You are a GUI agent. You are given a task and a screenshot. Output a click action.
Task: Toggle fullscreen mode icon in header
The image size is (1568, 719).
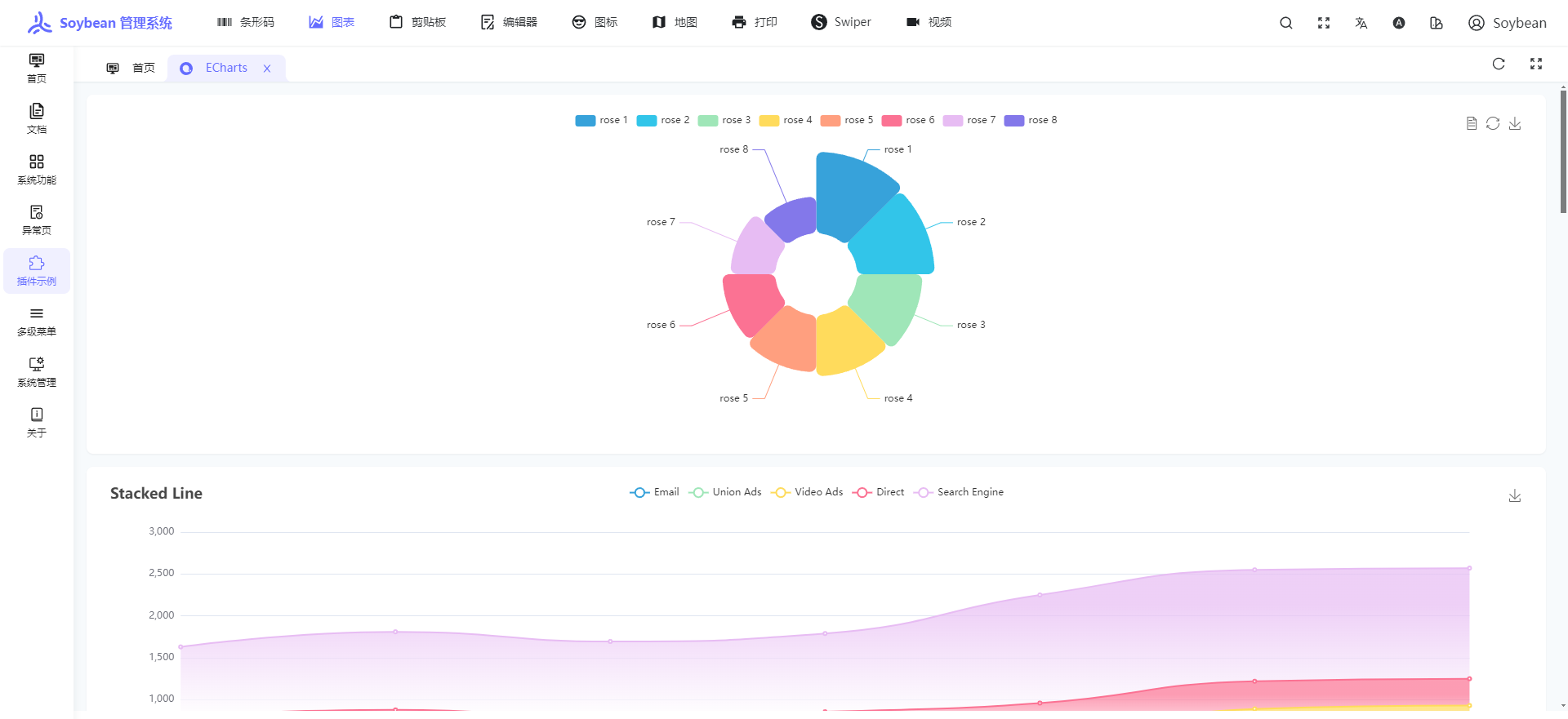coord(1324,23)
